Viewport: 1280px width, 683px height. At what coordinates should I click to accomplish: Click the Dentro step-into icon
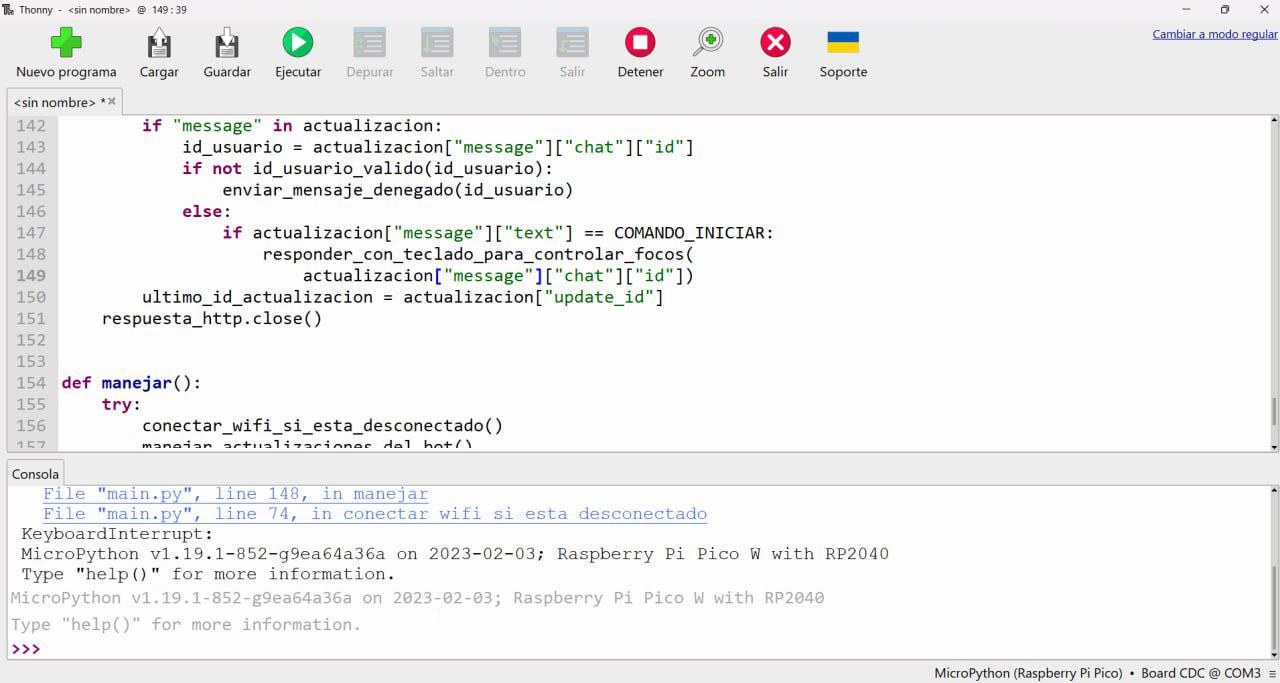coord(505,43)
